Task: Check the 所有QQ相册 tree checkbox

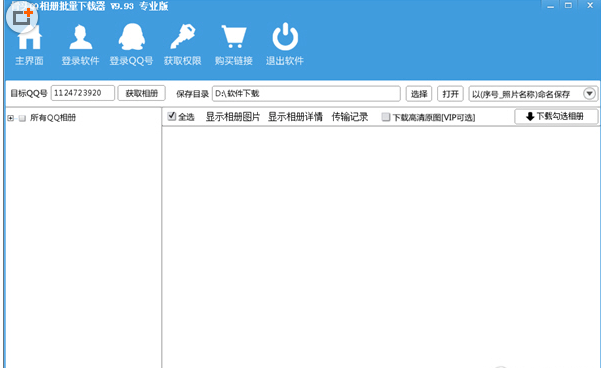Action: [22, 118]
